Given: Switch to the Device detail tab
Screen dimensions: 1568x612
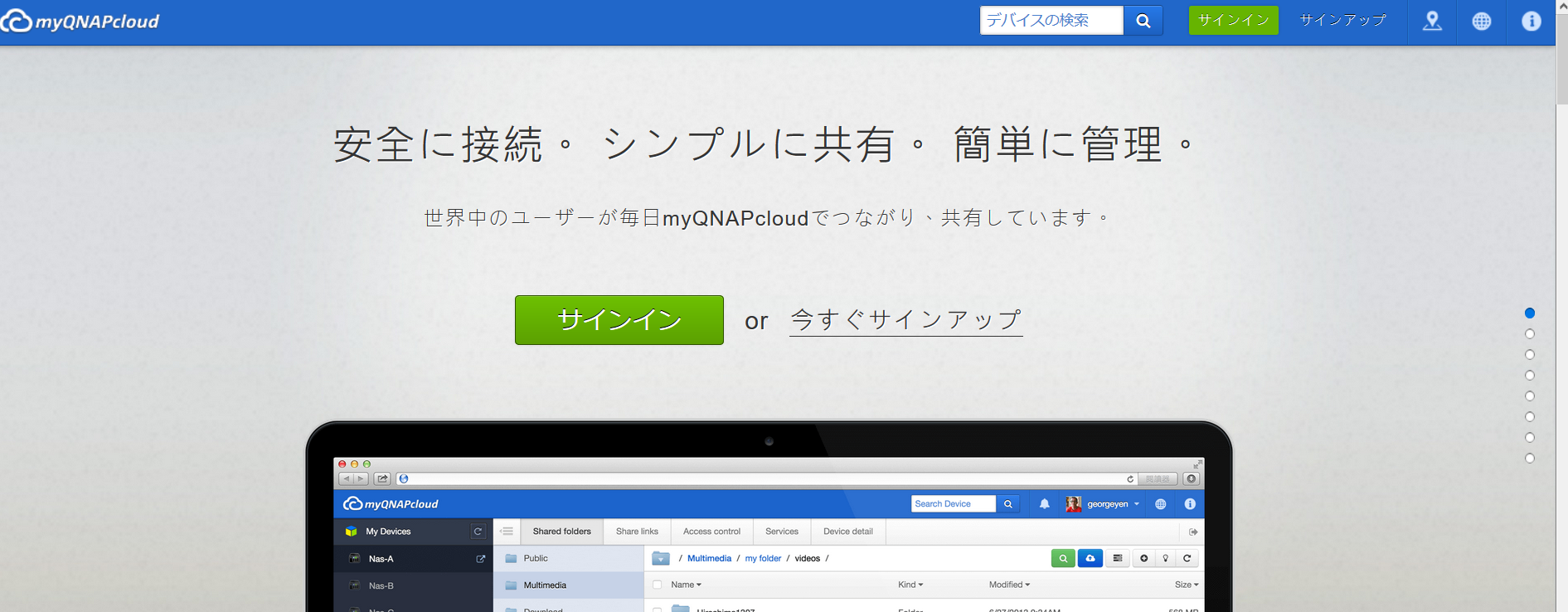Looking at the screenshot, I should click(x=847, y=532).
